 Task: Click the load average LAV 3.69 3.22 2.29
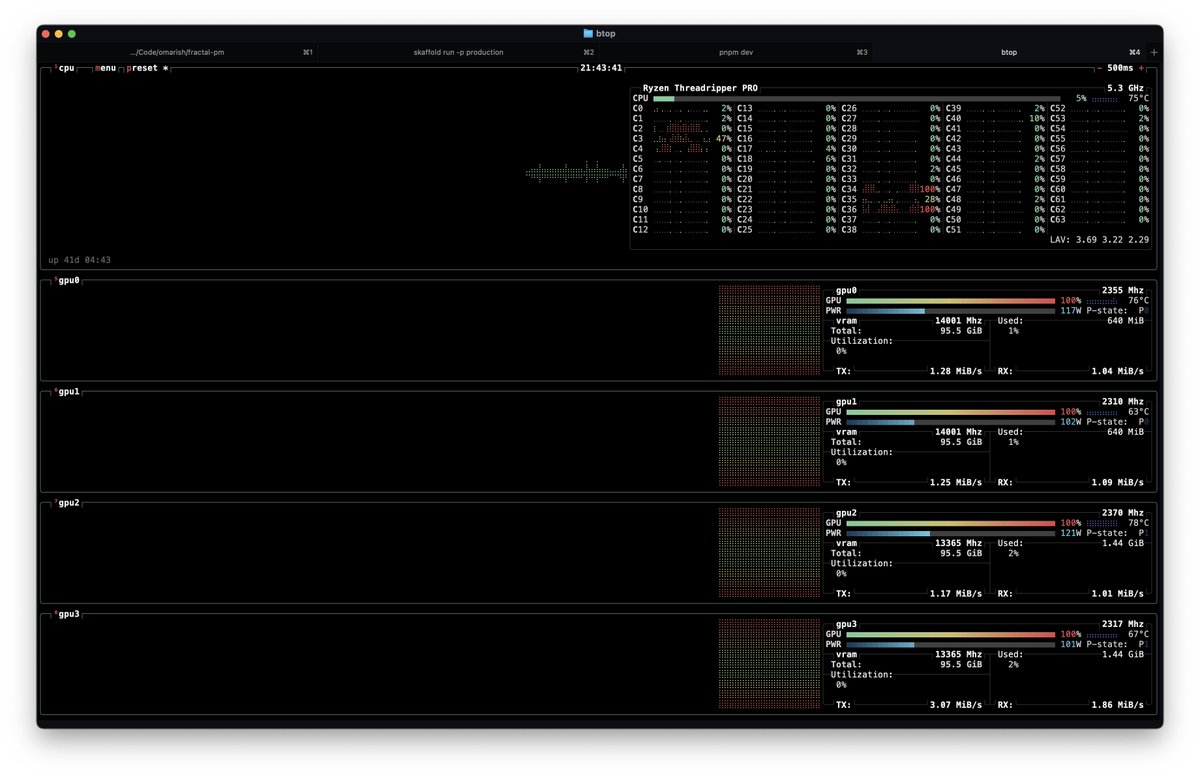point(1099,240)
